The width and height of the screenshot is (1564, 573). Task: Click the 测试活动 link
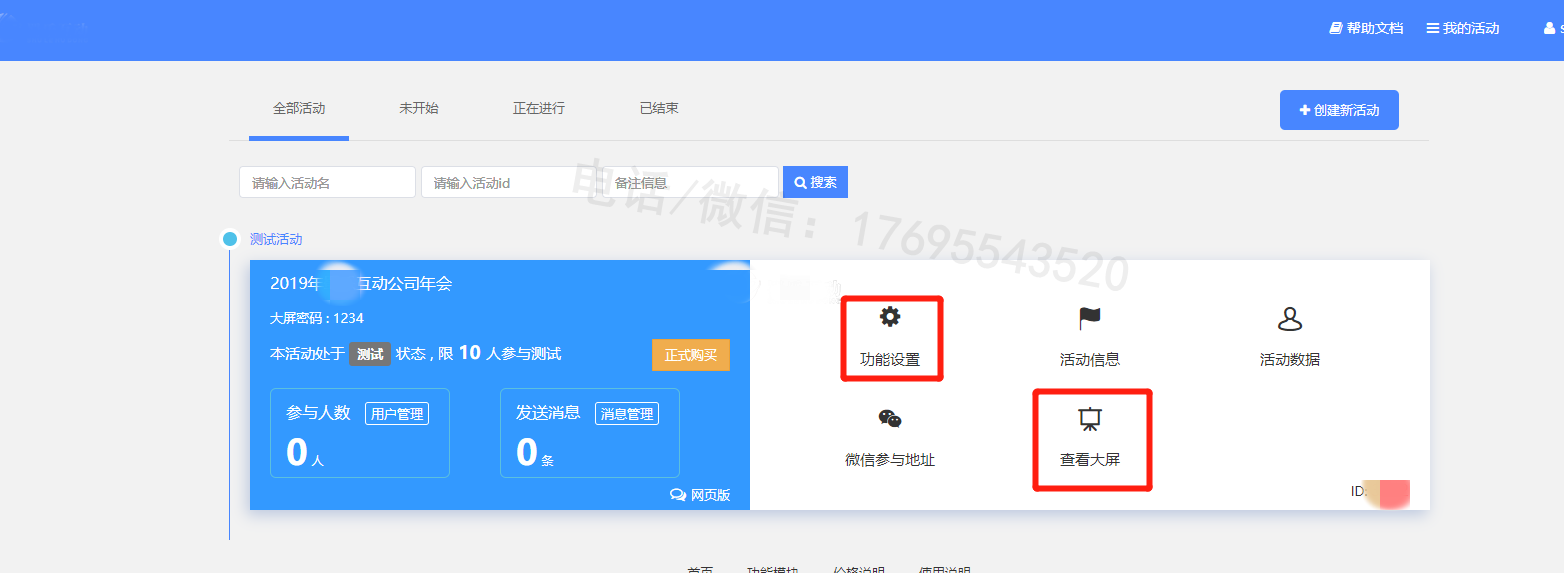276,239
